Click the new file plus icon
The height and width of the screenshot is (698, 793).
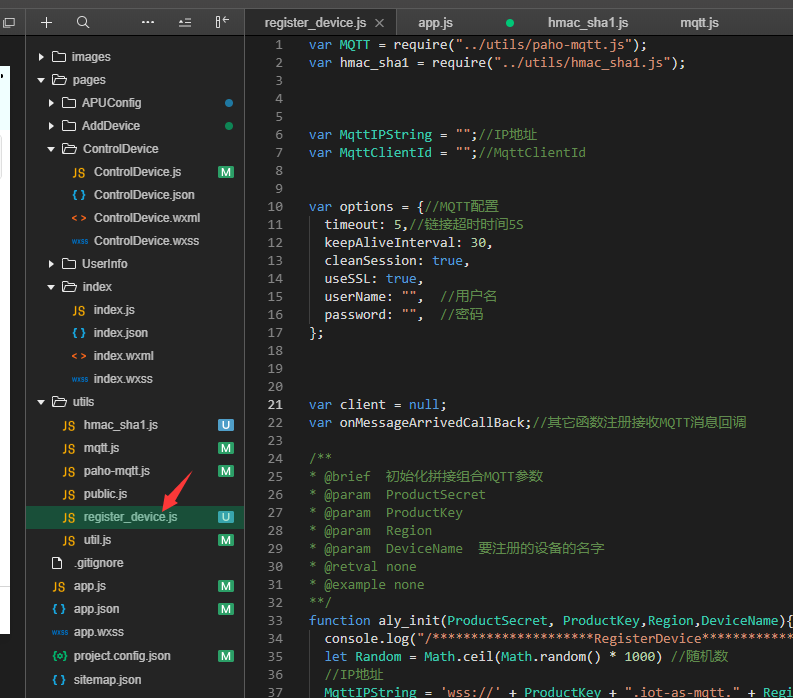tap(46, 22)
